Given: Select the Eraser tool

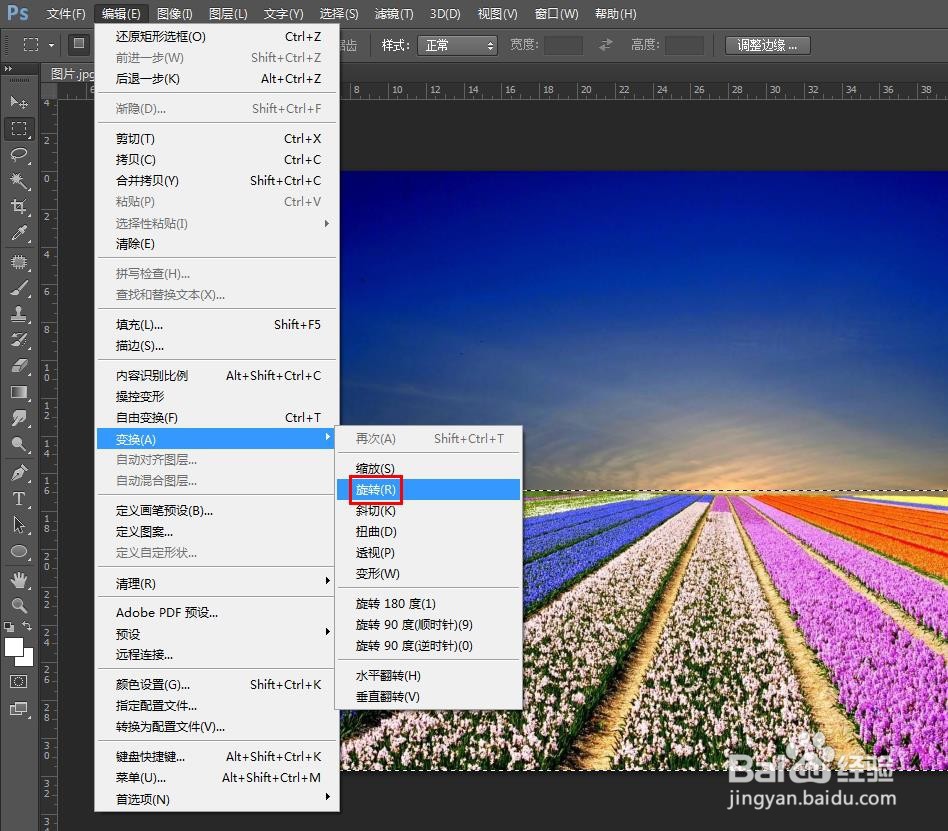Looking at the screenshot, I should (20, 366).
